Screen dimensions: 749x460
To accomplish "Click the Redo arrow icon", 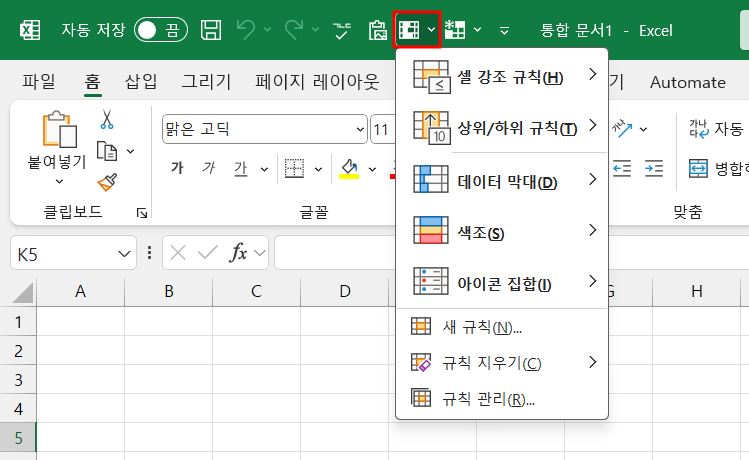I will coord(294,30).
